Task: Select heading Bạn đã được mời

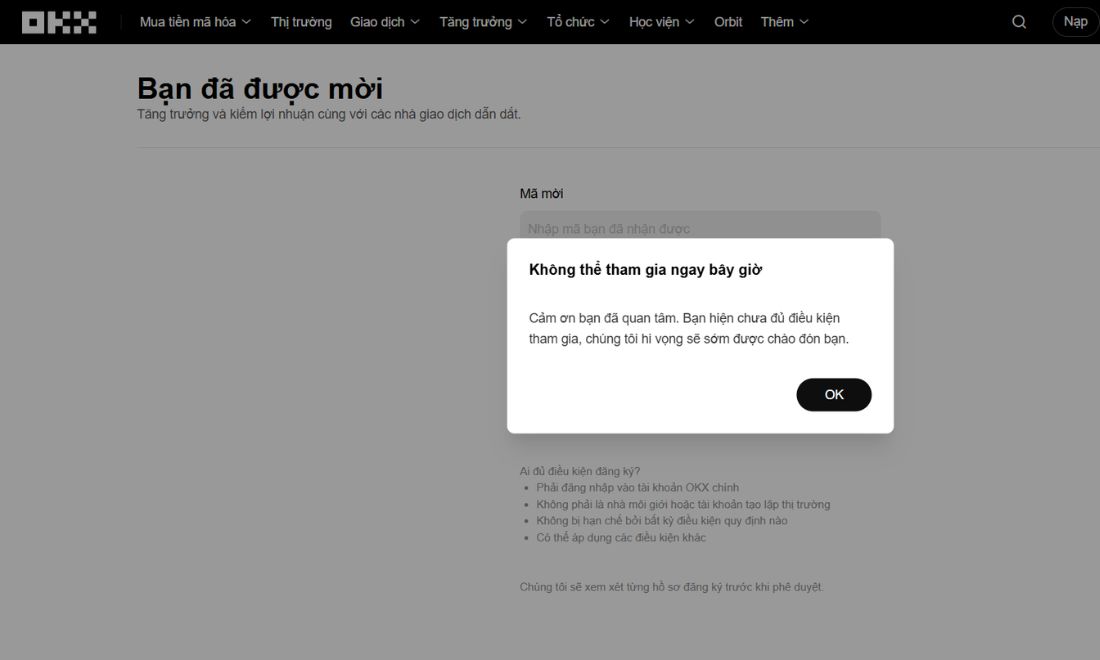Action: click(260, 89)
